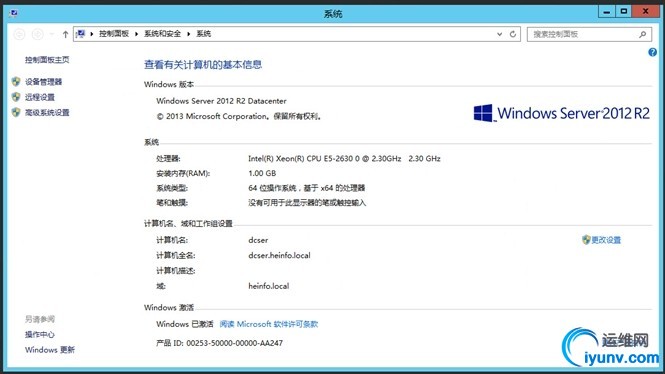Click the search magnifier icon
This screenshot has width=665, height=374.
pyautogui.click(x=643, y=34)
